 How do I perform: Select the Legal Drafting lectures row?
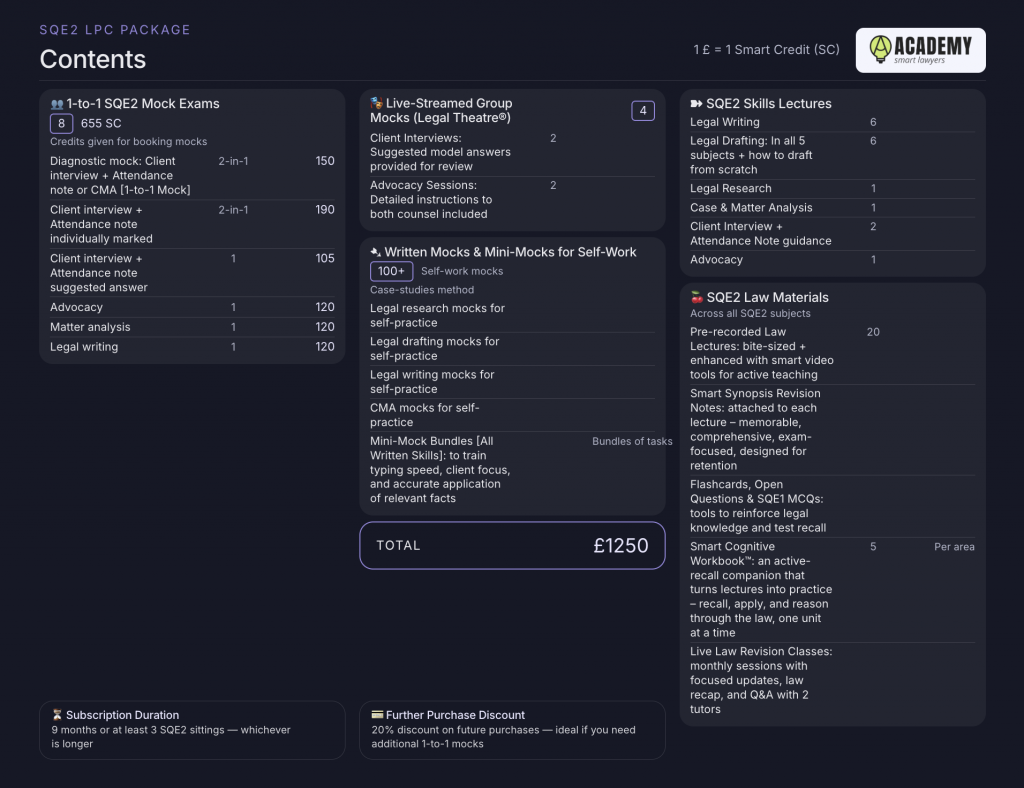click(832, 155)
